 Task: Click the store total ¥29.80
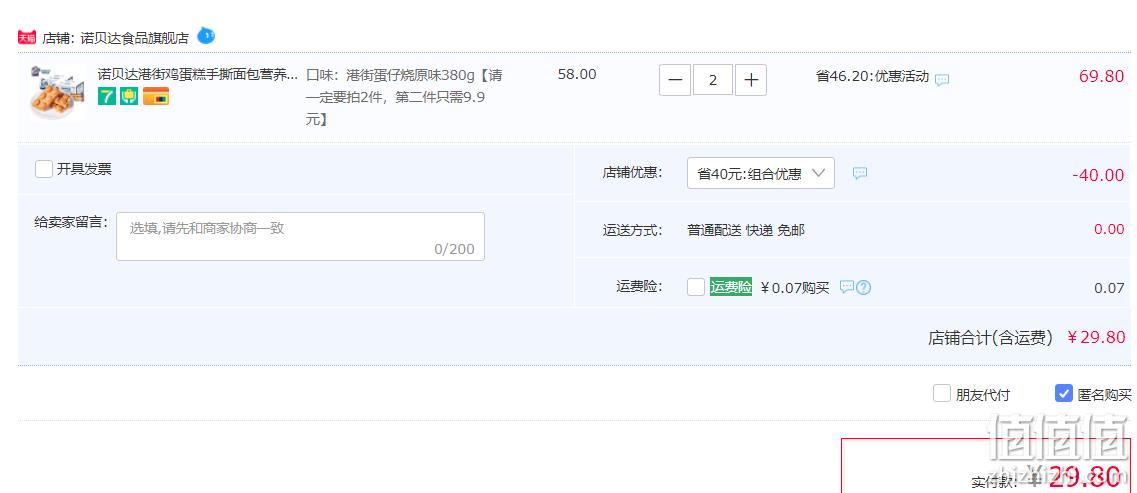1096,337
